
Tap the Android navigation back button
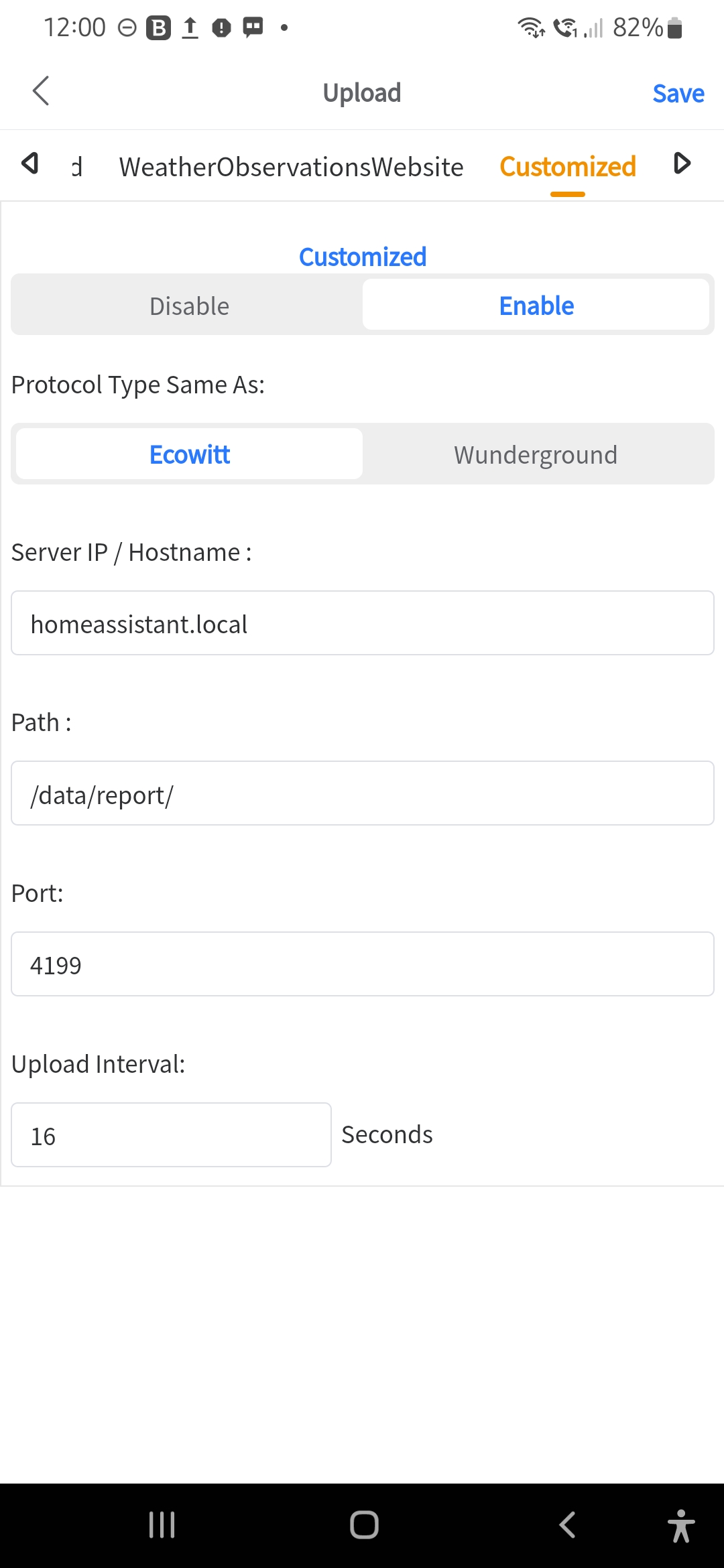point(567,1524)
